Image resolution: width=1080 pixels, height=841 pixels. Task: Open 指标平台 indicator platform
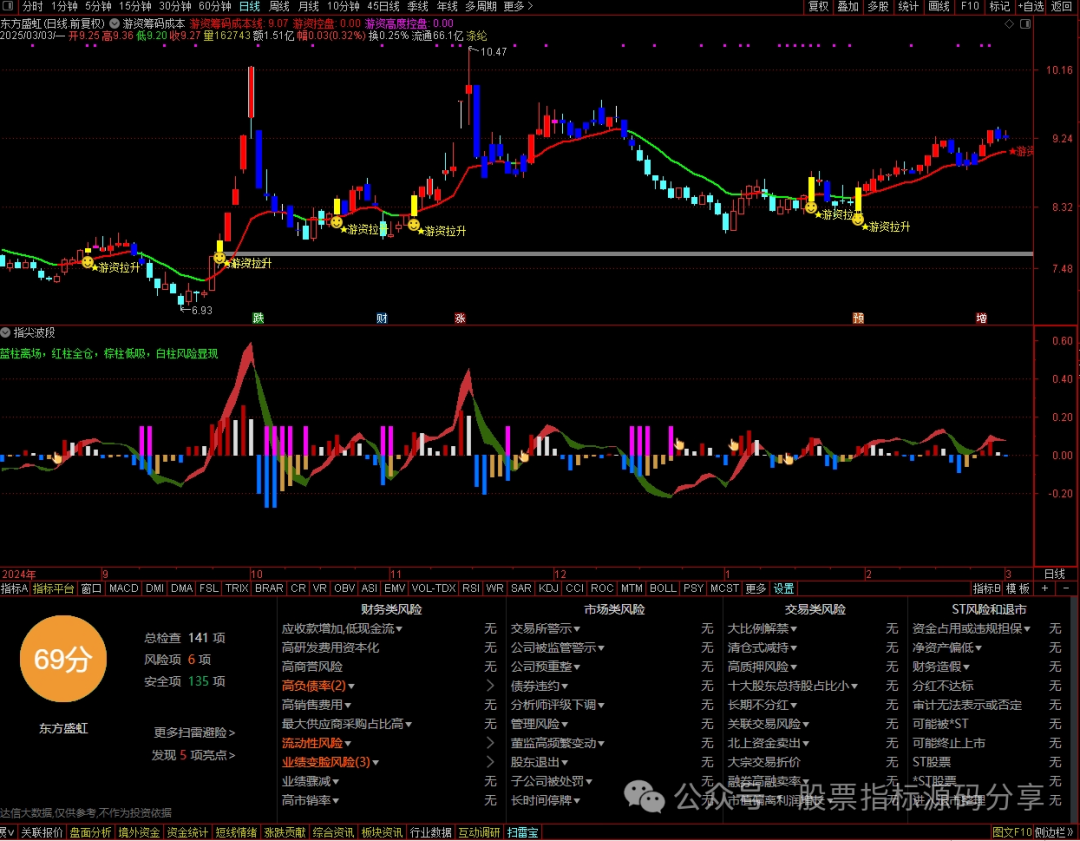(53, 588)
